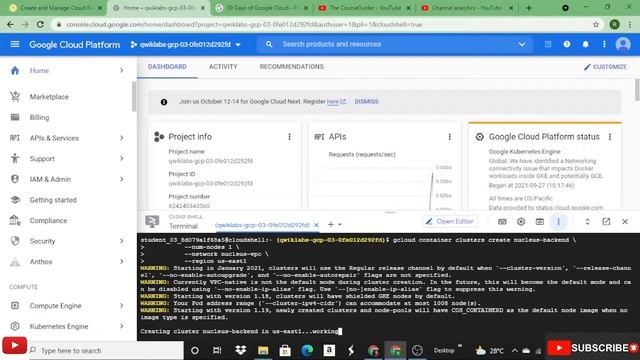This screenshot has height=360, width=640.
Task: Close the qwiklabs terminal session tab
Action: 316,225
